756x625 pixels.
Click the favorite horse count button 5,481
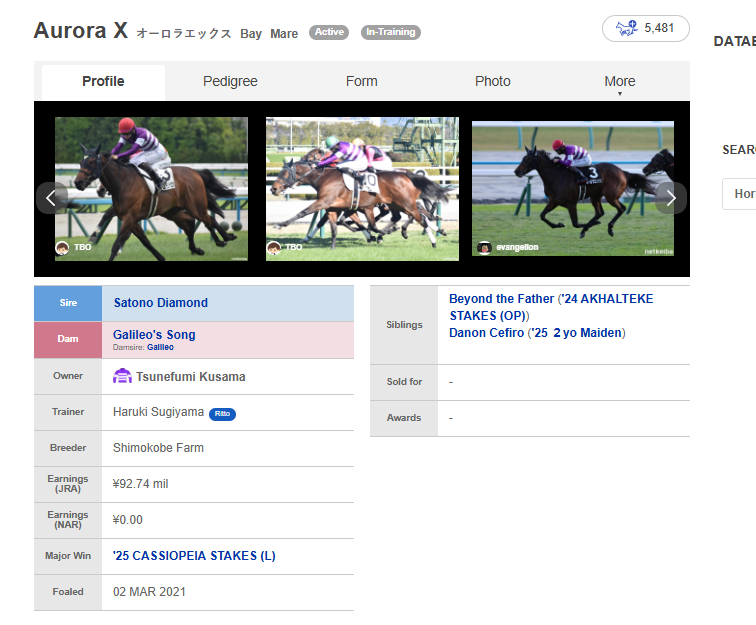coord(646,28)
